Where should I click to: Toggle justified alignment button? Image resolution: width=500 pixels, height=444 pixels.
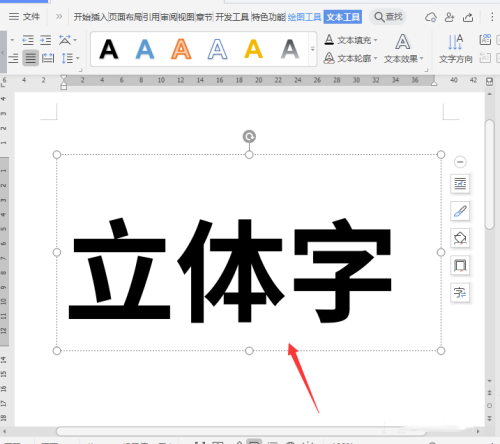31,58
